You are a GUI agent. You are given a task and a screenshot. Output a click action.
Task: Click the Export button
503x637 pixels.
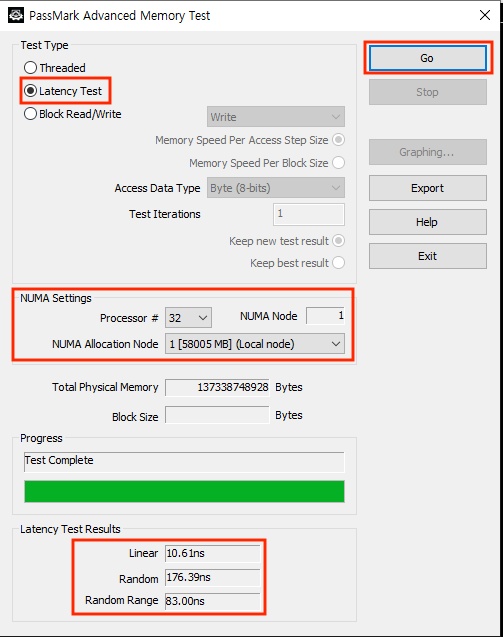428,188
